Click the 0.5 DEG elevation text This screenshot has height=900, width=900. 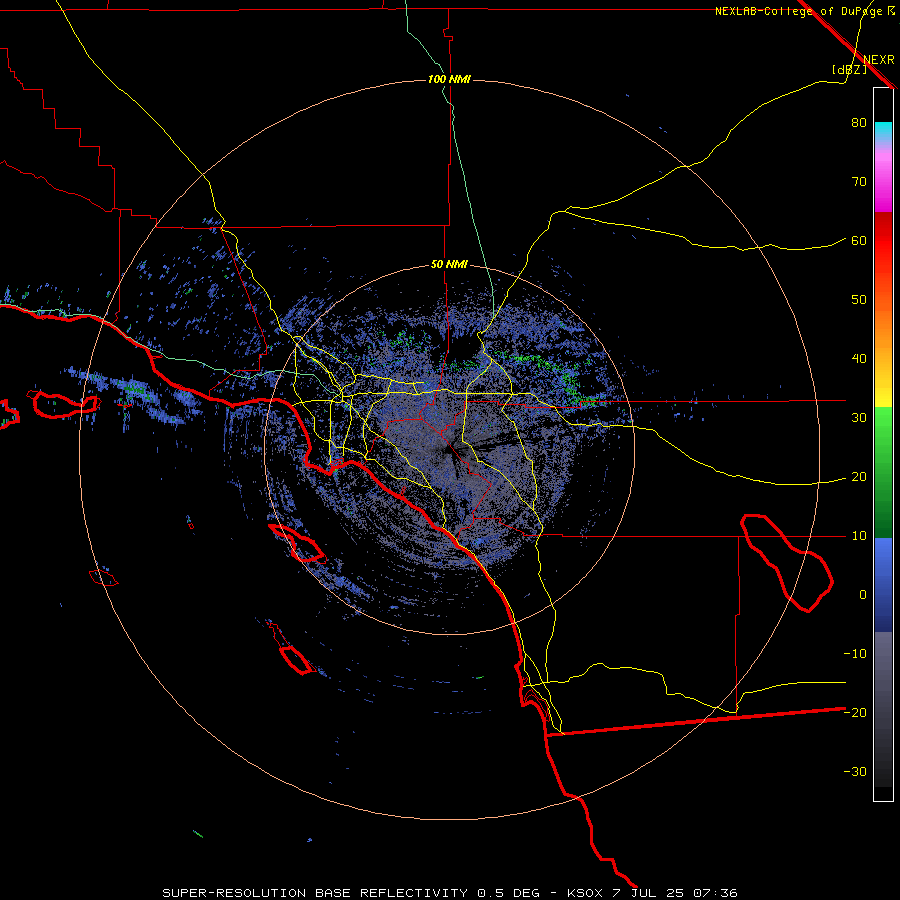point(508,893)
